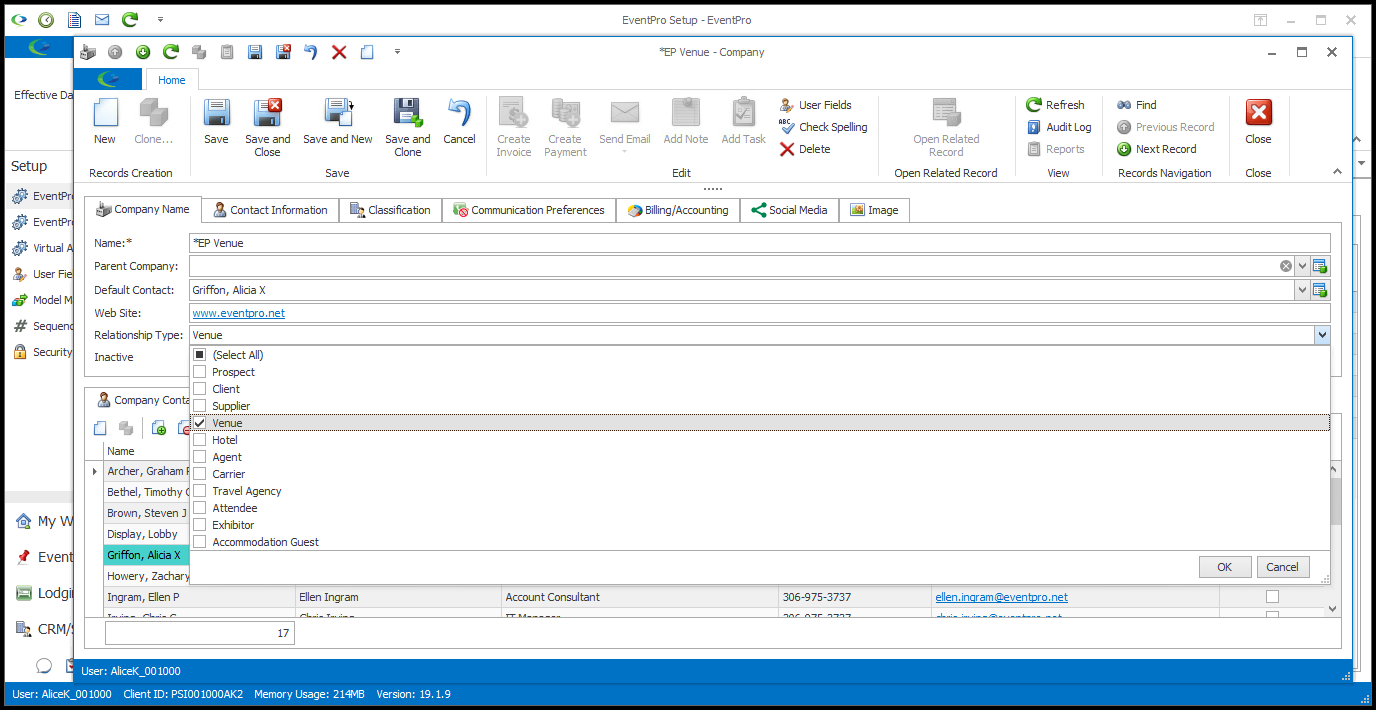Click the add-existing contact green plus icon
Image resolution: width=1376 pixels, height=710 pixels.
tap(159, 428)
